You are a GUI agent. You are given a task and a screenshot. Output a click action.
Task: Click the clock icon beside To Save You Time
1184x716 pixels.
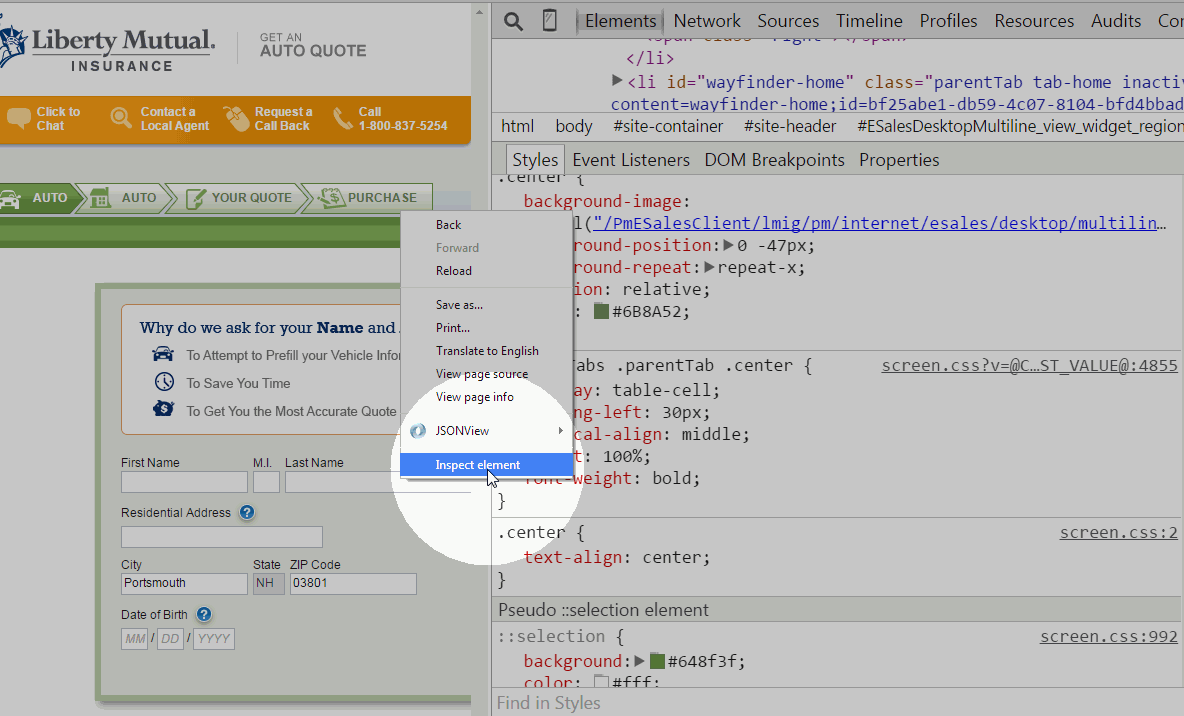164,382
